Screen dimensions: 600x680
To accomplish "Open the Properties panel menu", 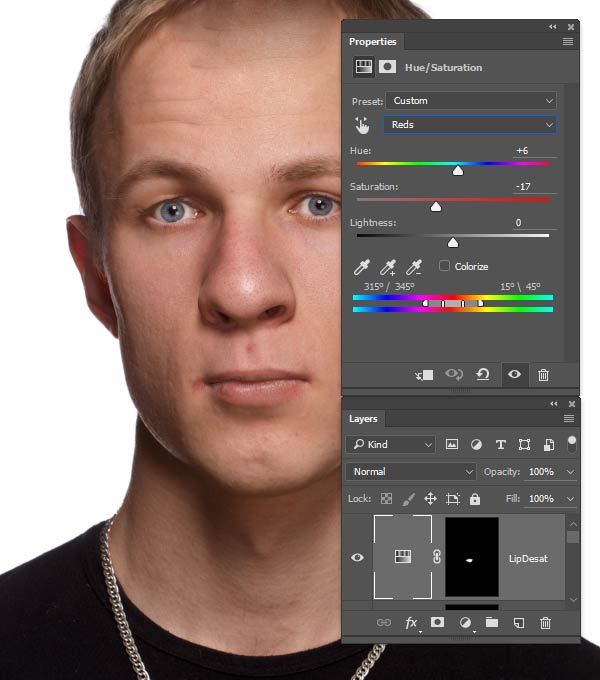I will [567, 42].
